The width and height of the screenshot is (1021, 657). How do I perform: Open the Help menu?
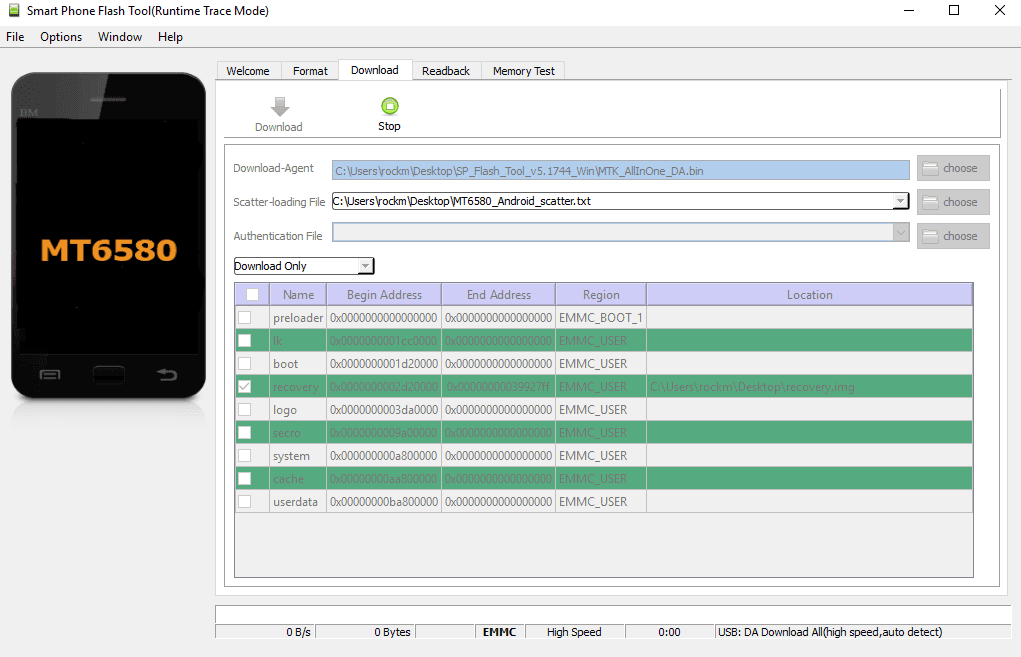(170, 37)
